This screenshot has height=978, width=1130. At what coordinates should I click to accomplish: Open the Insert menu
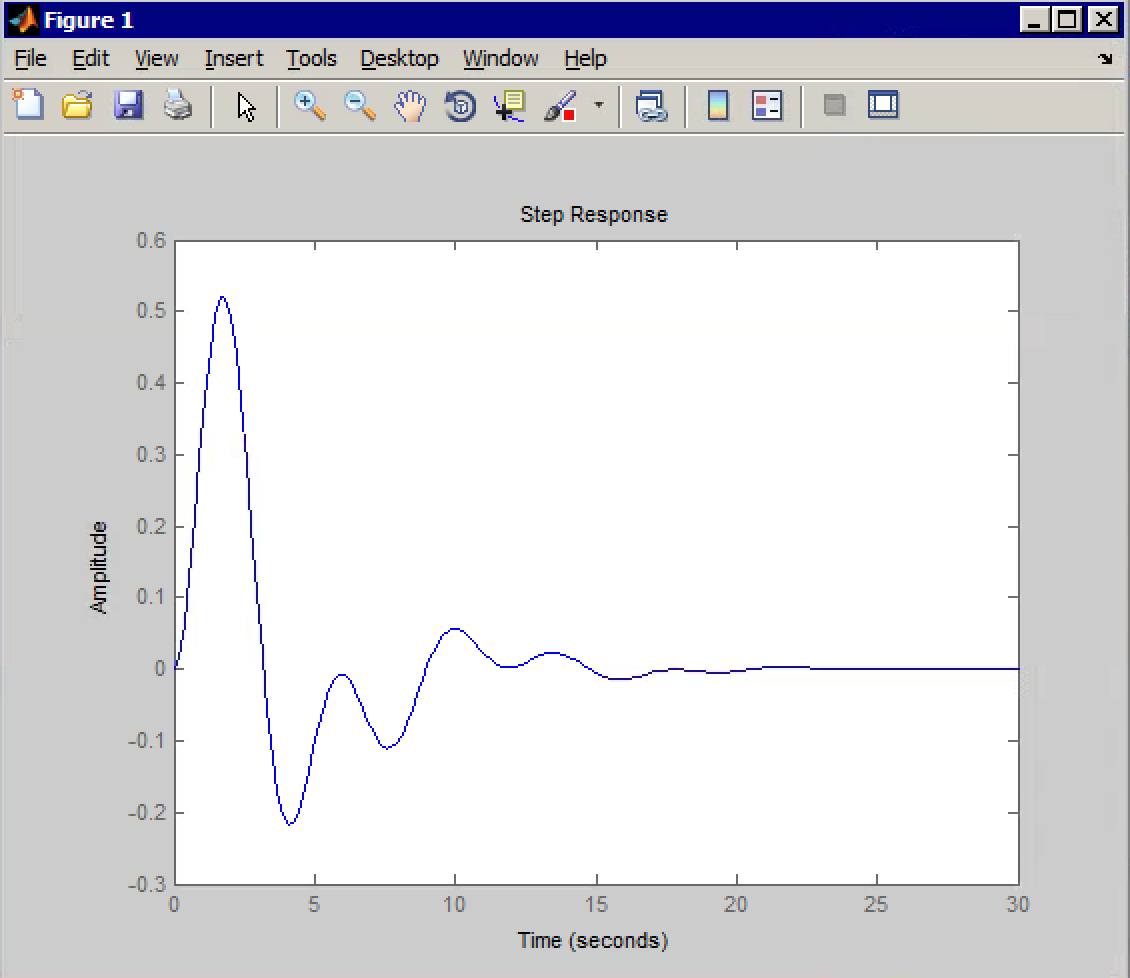233,59
